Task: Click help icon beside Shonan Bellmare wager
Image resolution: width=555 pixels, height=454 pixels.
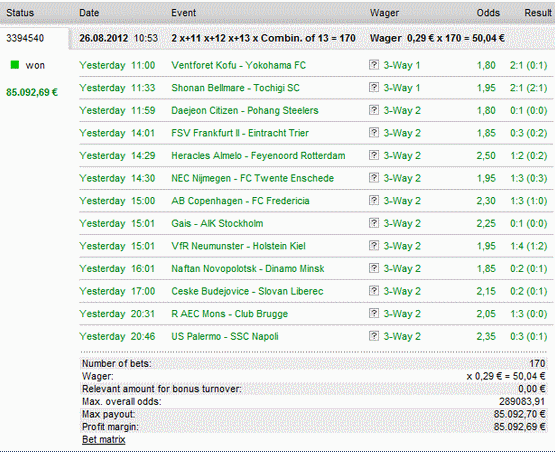Action: (x=374, y=87)
